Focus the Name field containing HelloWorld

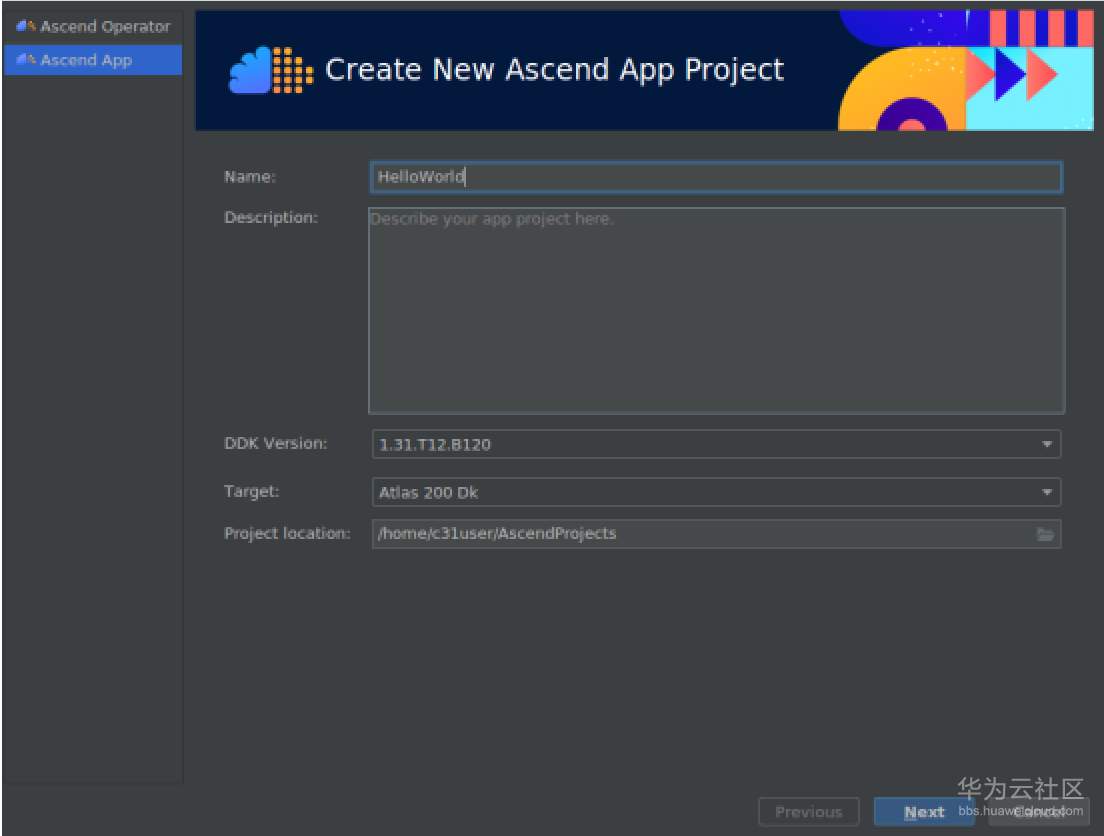pyautogui.click(x=715, y=177)
